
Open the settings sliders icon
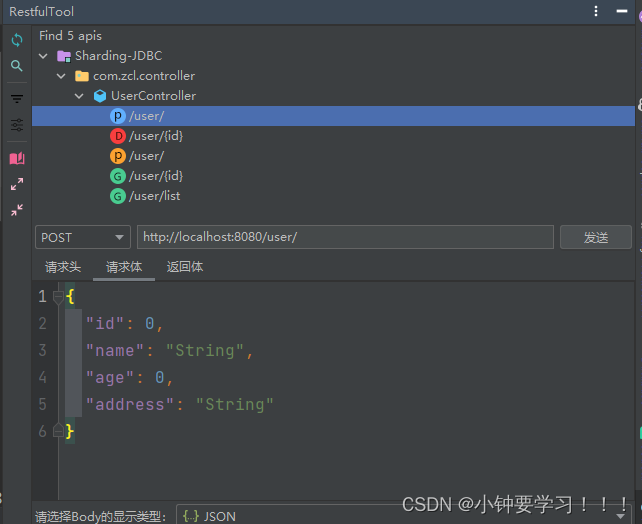[17, 125]
